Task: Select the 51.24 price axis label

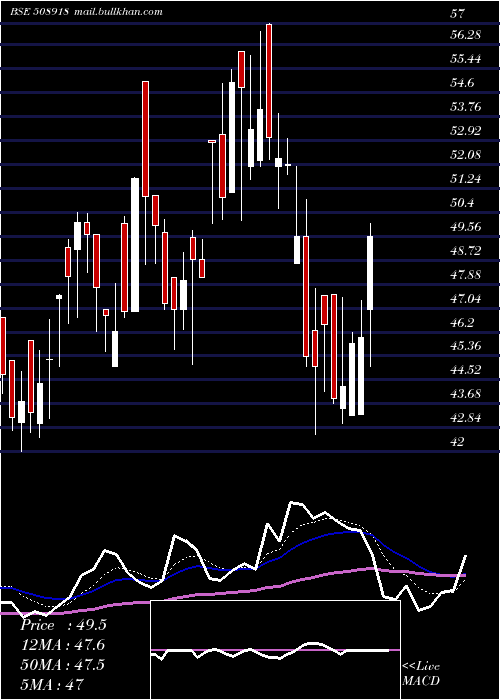Action: (x=466, y=179)
